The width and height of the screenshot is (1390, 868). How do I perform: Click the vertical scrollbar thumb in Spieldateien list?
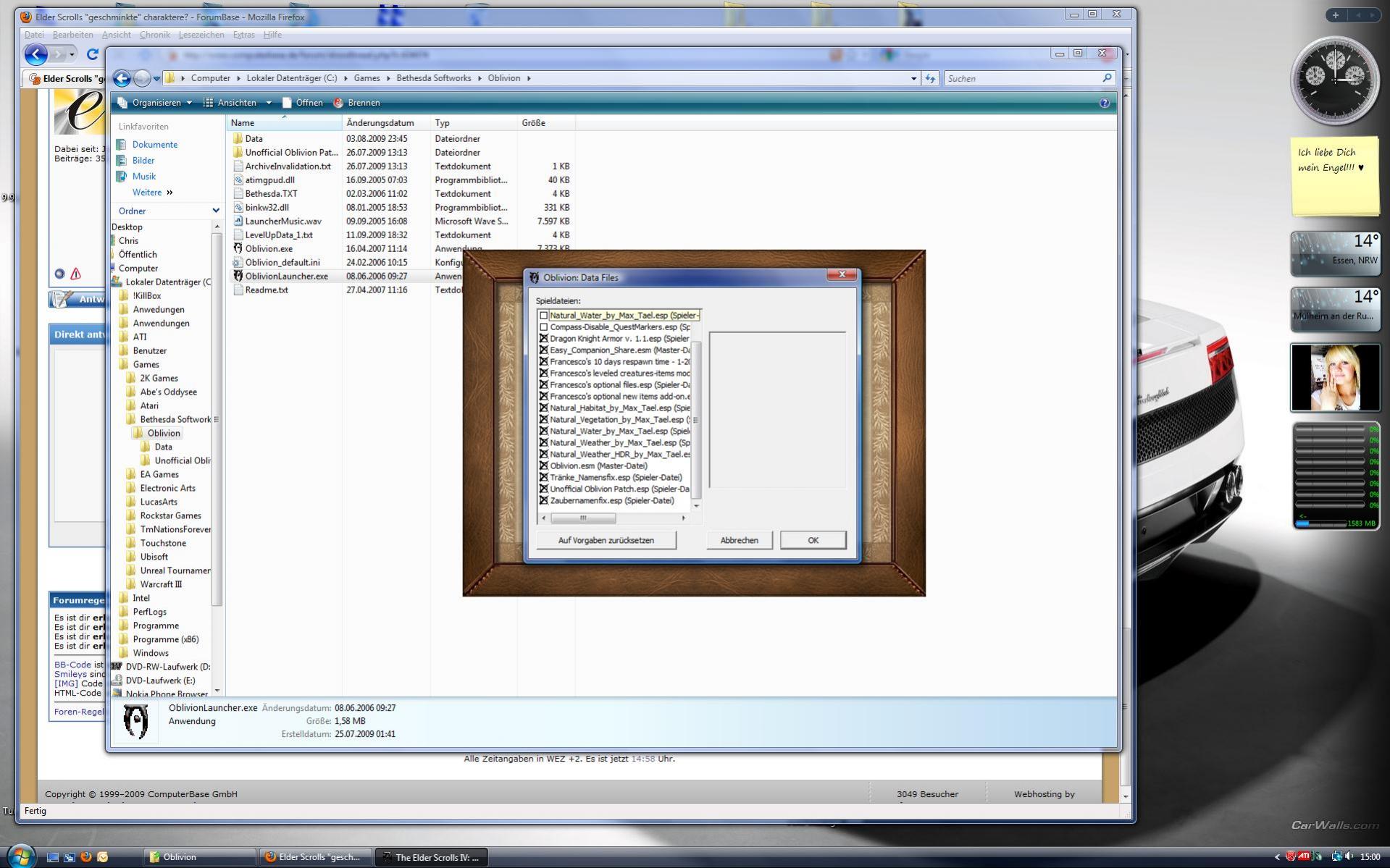tap(696, 420)
